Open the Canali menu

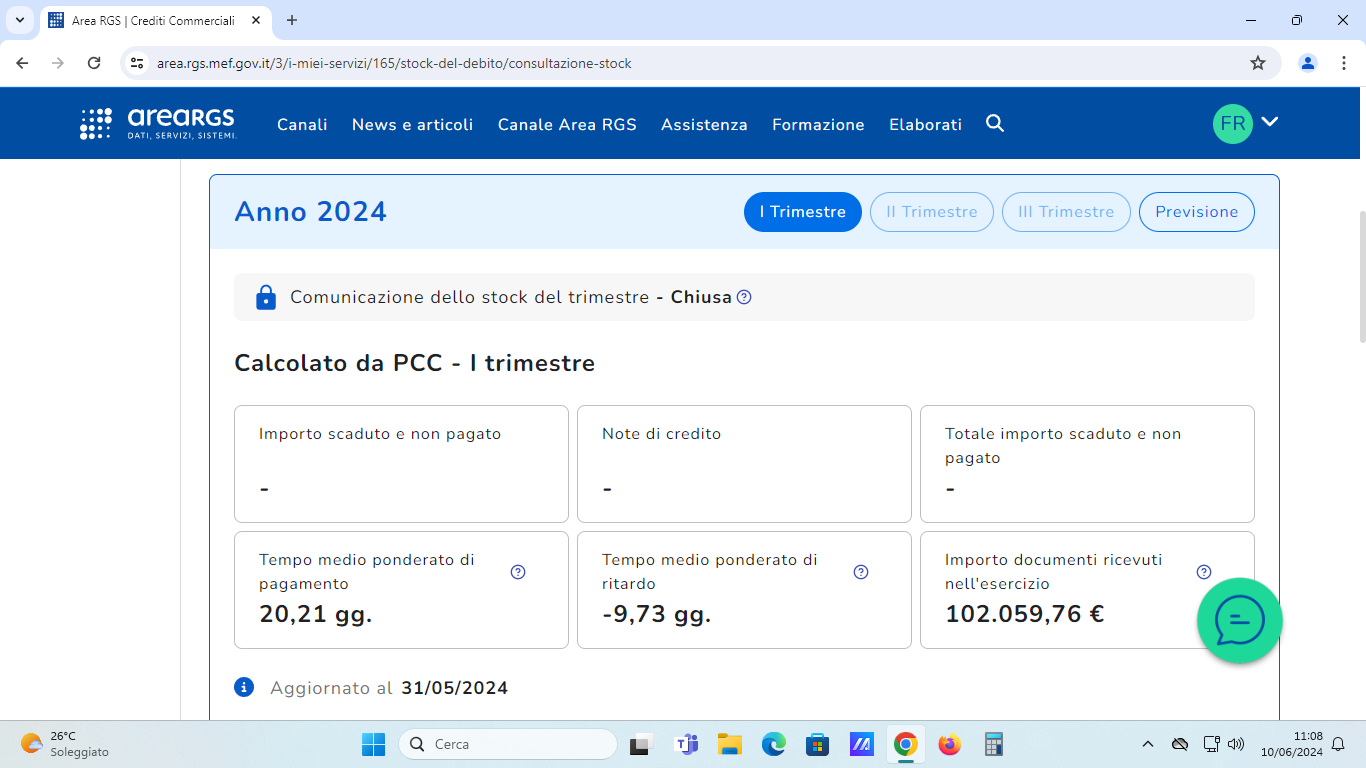(x=302, y=125)
